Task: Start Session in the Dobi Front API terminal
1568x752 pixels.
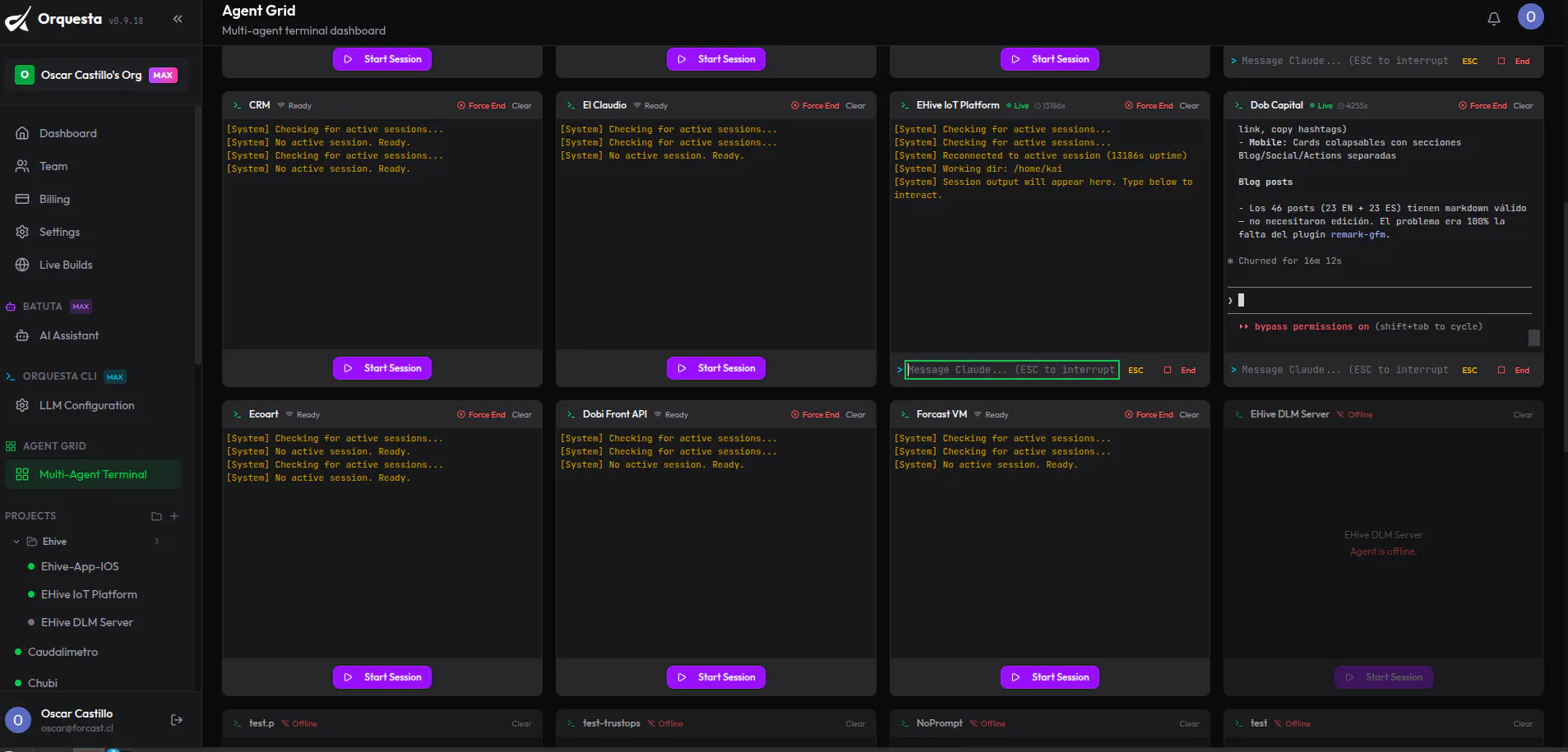Action: [x=716, y=677]
